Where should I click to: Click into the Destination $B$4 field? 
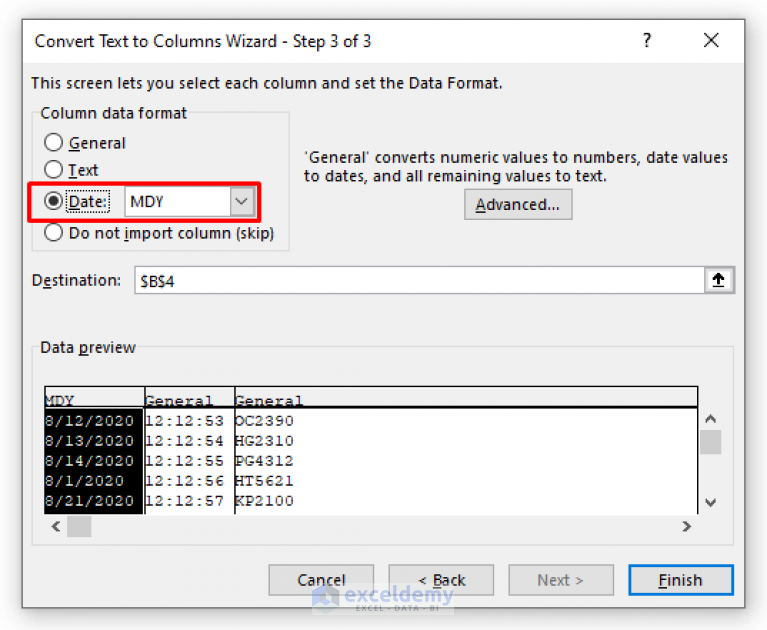pyautogui.click(x=419, y=280)
